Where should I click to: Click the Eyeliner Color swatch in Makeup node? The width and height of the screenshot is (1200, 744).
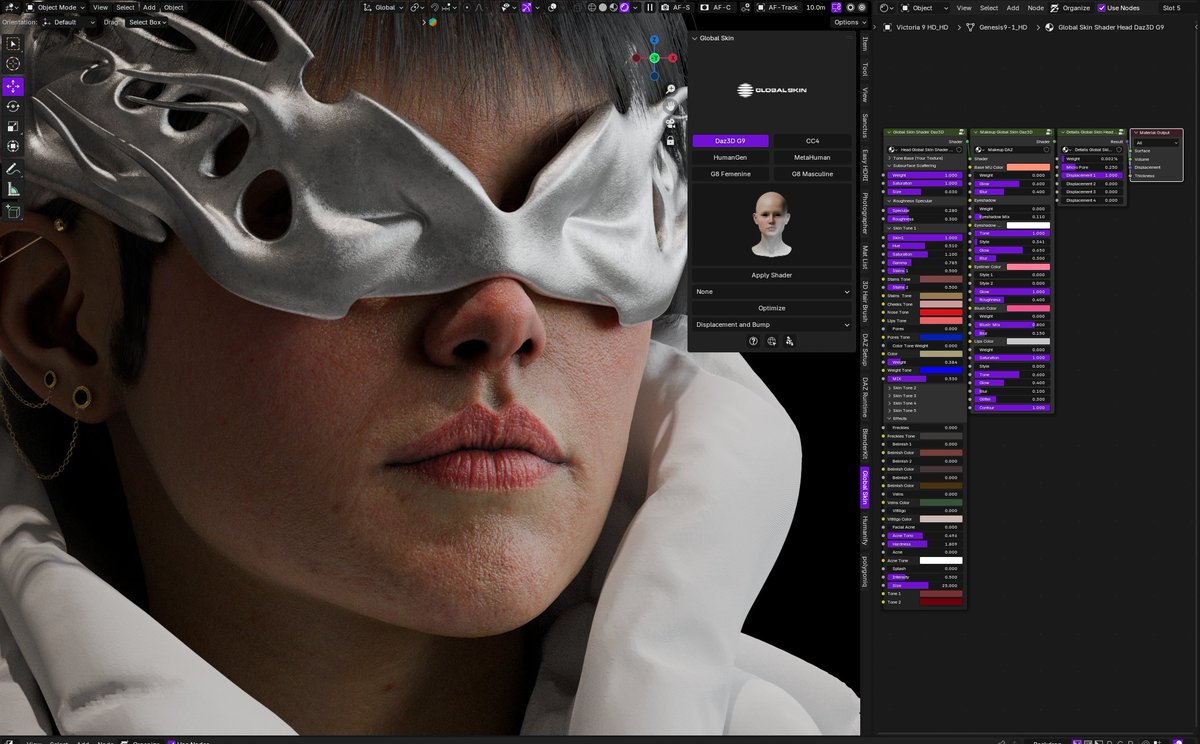[x=1028, y=267]
